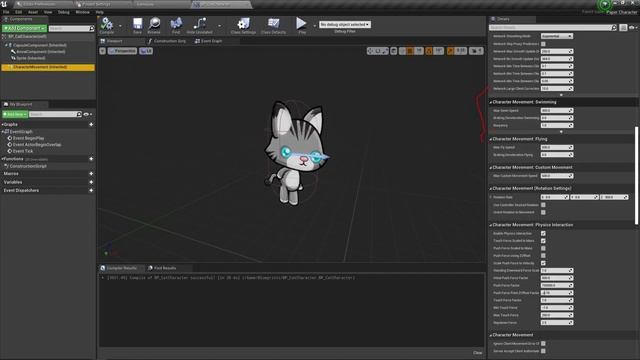Image resolution: width=640 pixels, height=360 pixels.
Task: Open the Details view options eye dropdown
Action: click(x=633, y=28)
